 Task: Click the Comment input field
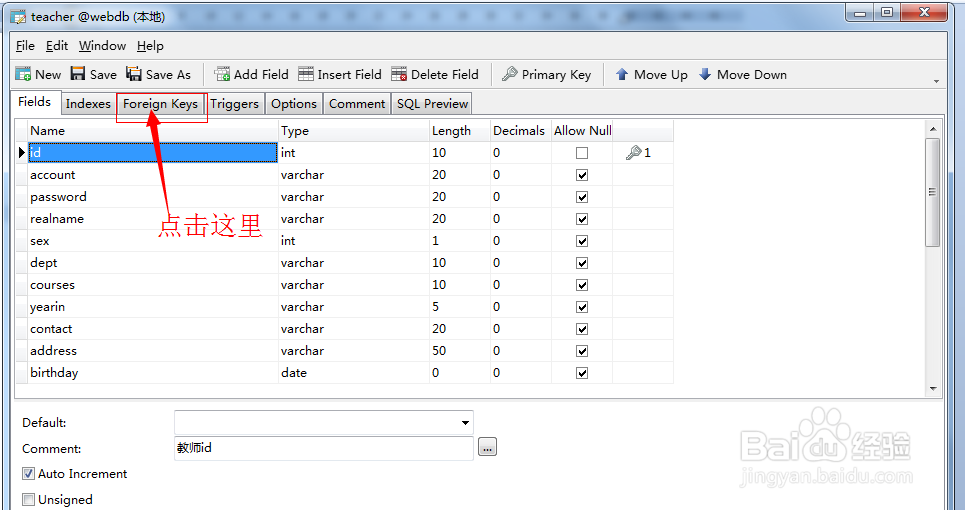(324, 448)
